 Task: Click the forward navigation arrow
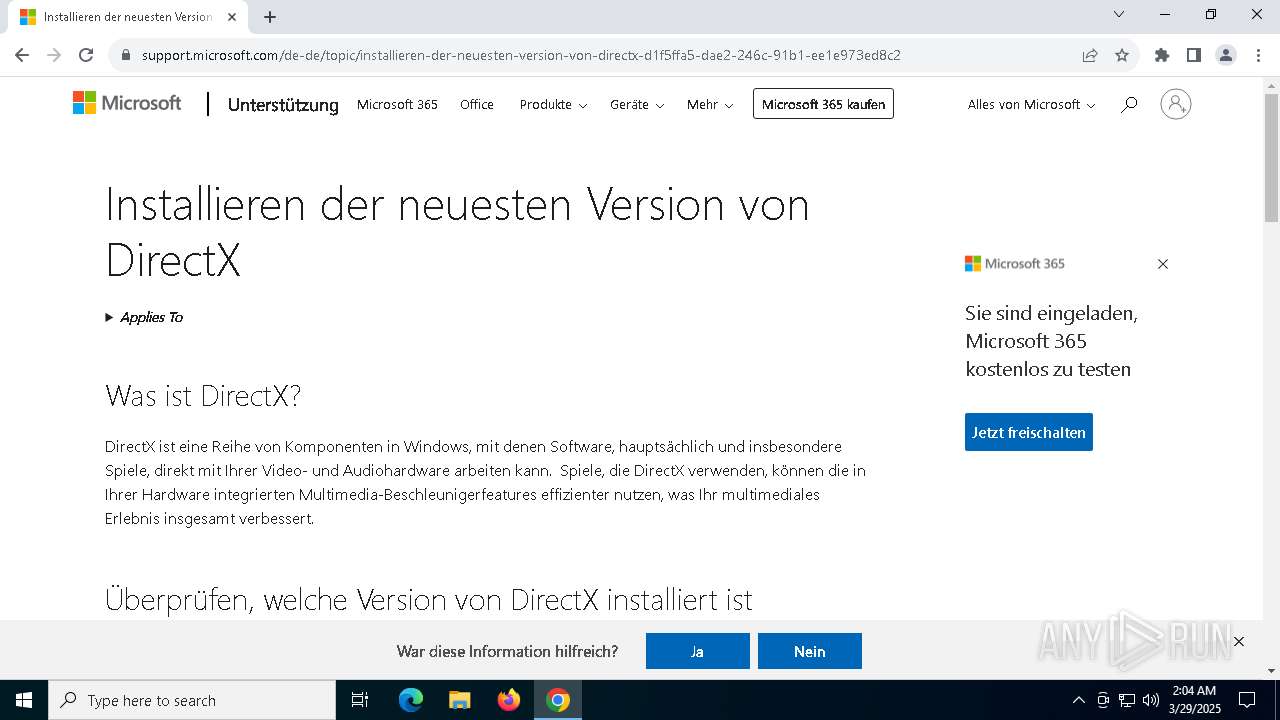(54, 55)
